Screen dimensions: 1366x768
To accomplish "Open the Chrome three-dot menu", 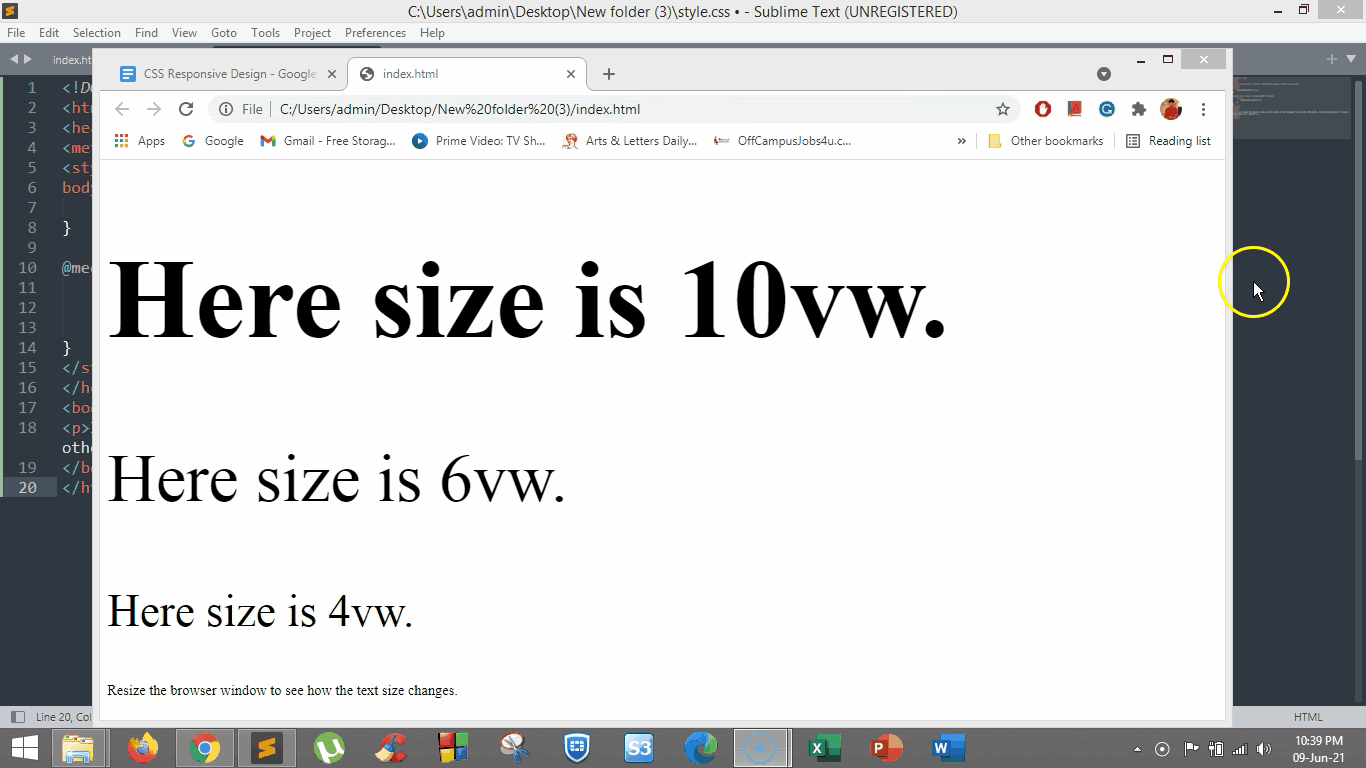I will (x=1203, y=109).
